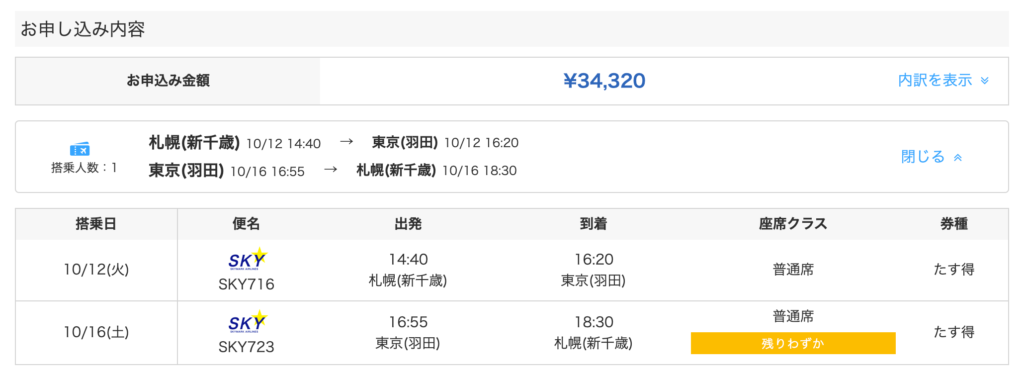This screenshot has height=382, width=1024.
Task: Click the double chevron beside 閉じる
Action: click(957, 157)
